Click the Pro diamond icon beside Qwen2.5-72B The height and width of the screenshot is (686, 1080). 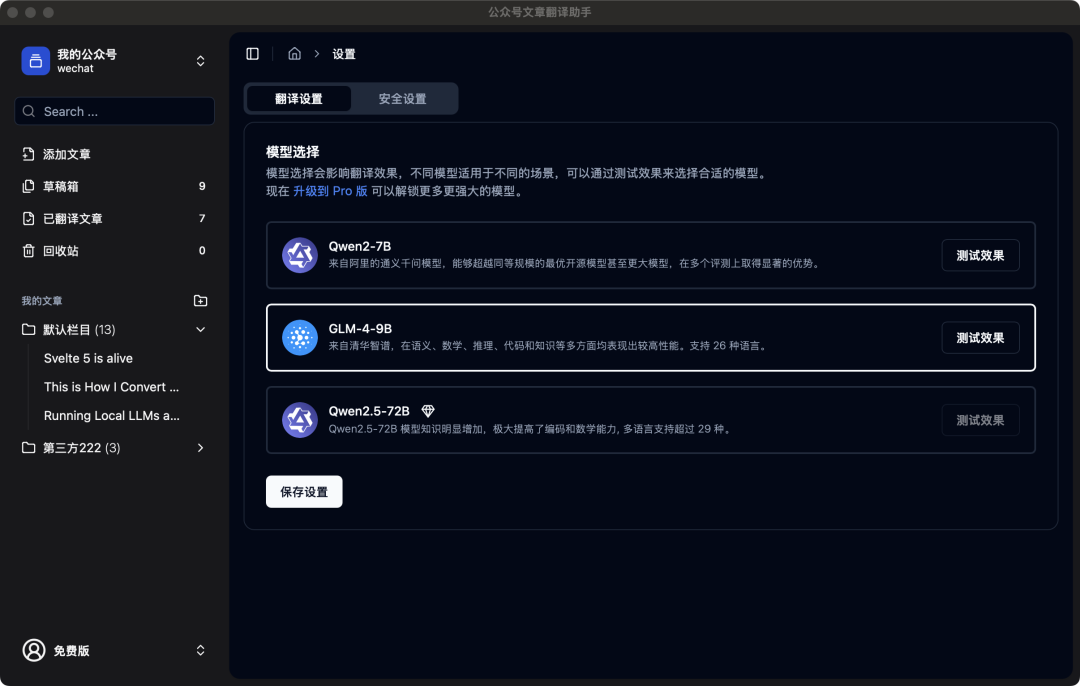click(428, 411)
